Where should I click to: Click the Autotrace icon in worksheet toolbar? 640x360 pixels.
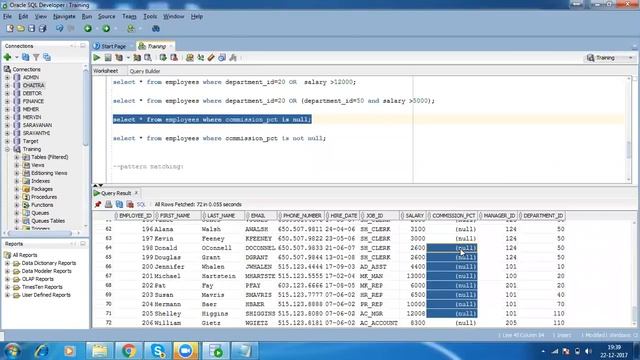point(137,58)
